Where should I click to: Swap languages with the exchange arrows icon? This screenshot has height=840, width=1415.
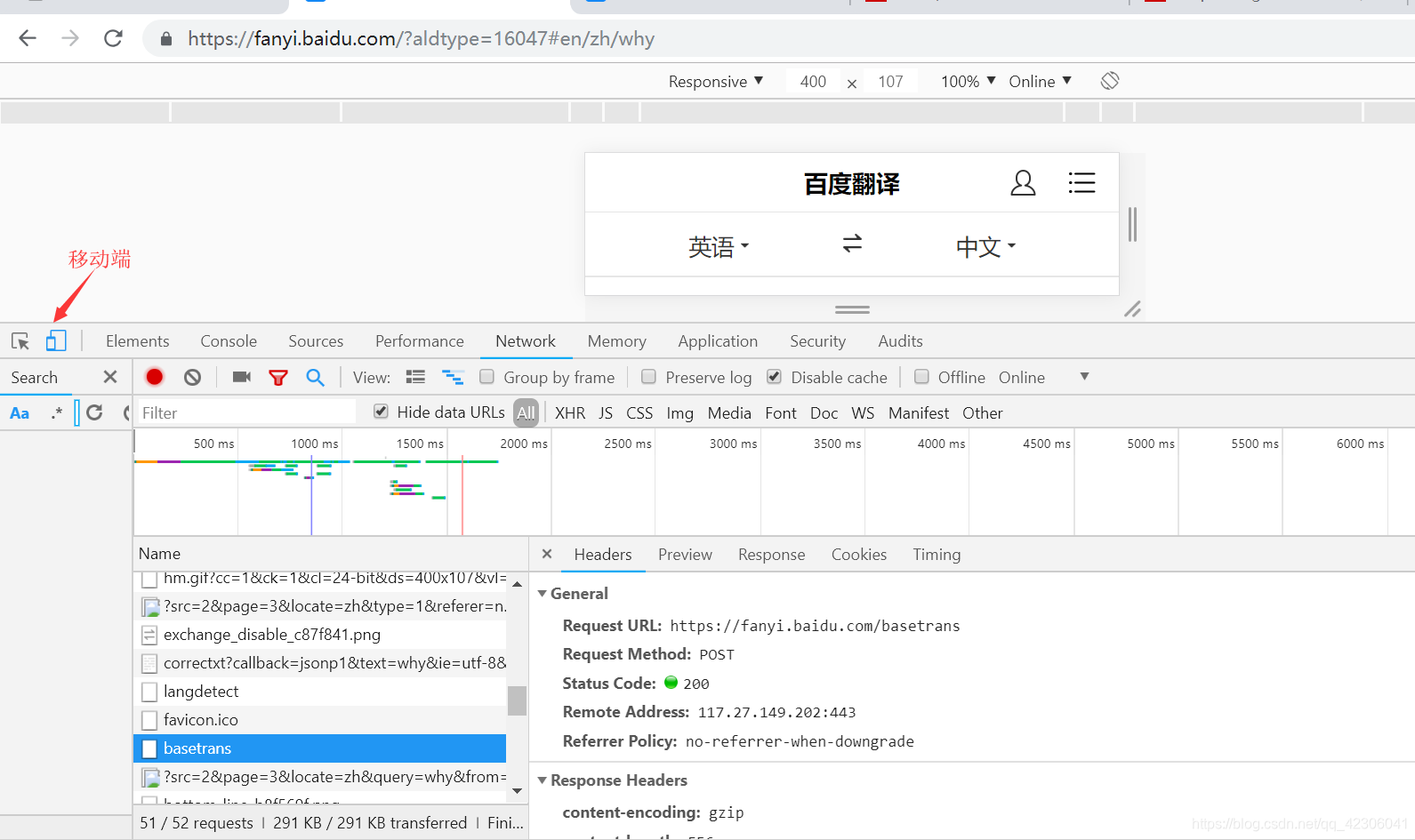pos(852,244)
